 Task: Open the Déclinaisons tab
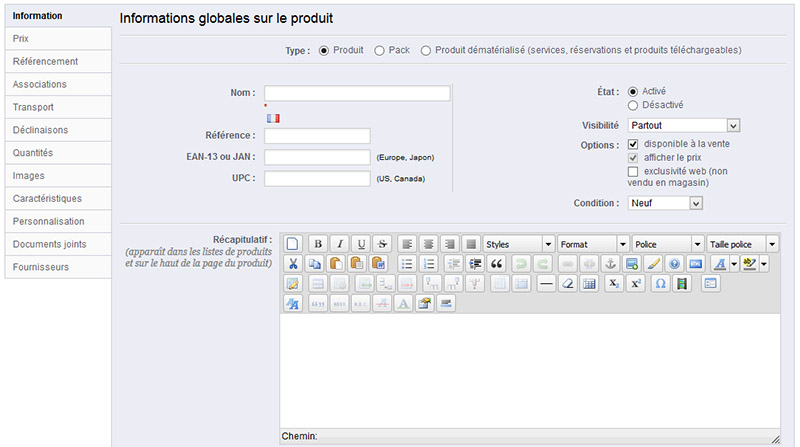(x=58, y=130)
